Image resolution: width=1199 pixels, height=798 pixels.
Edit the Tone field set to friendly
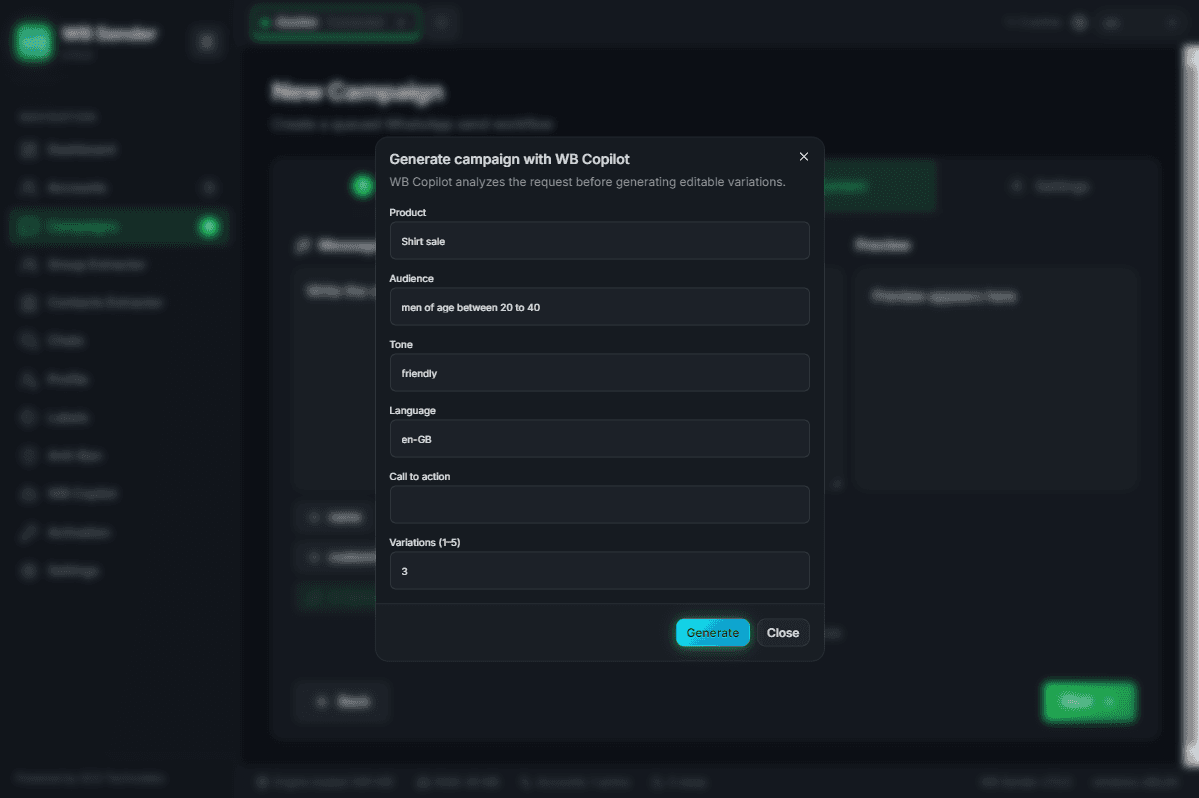click(x=600, y=373)
